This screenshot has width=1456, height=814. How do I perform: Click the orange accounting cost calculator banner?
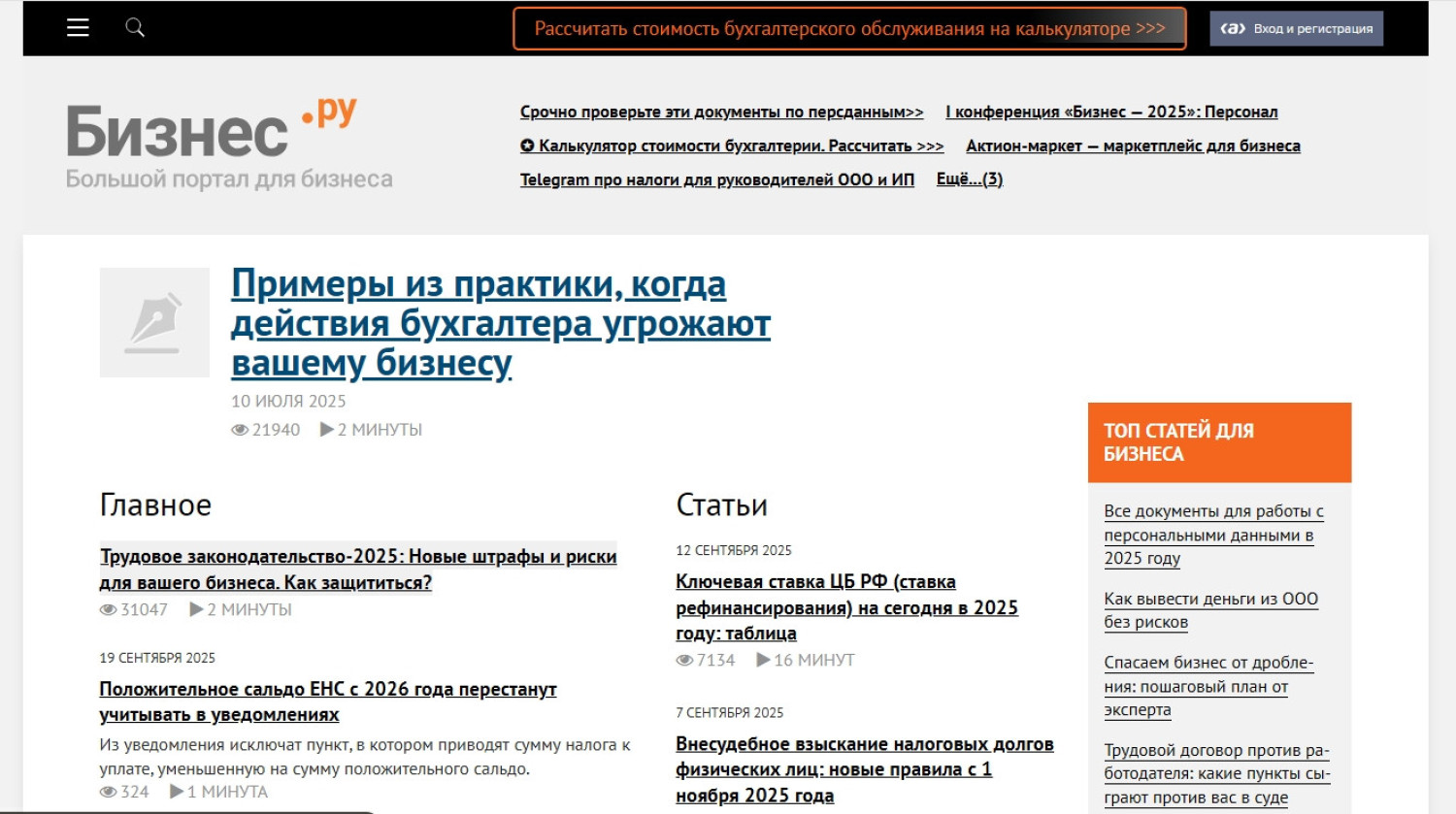pos(848,29)
